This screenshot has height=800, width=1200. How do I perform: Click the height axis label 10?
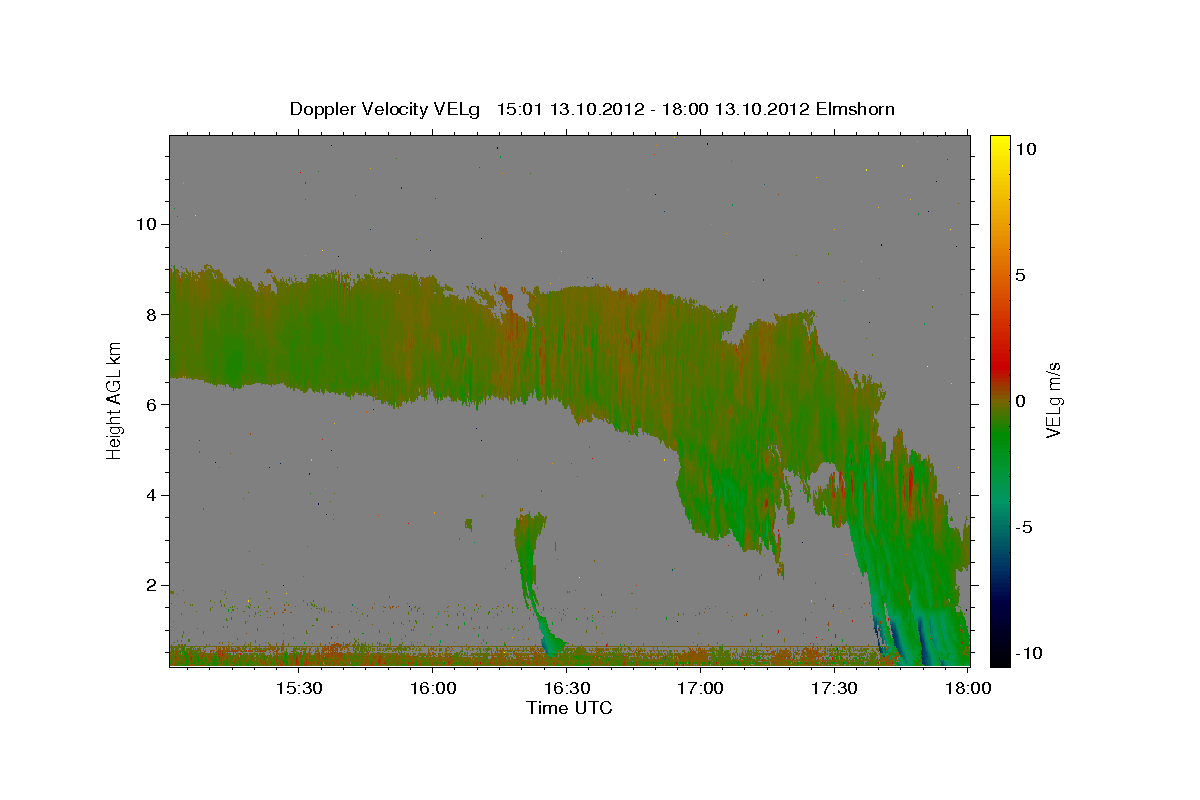[x=146, y=224]
